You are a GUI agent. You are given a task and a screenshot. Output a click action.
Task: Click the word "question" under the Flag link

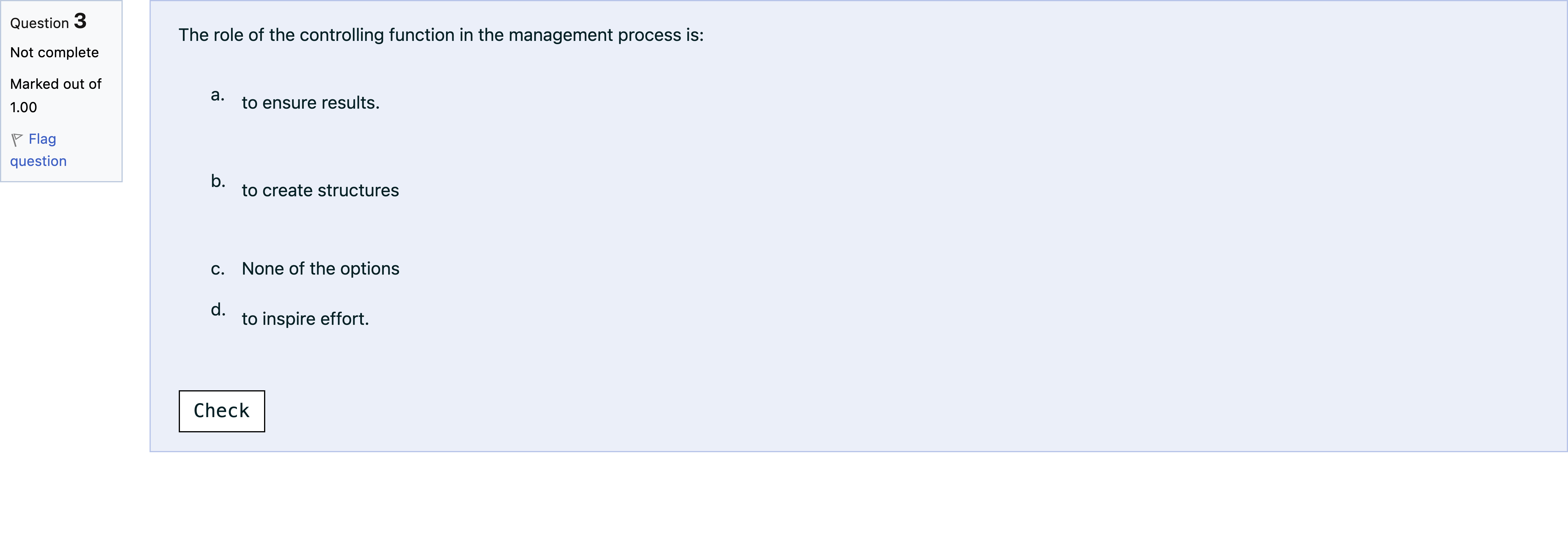[x=38, y=161]
